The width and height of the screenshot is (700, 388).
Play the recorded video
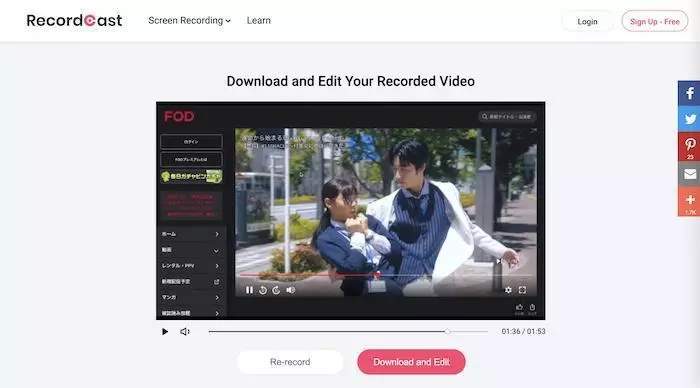(165, 332)
